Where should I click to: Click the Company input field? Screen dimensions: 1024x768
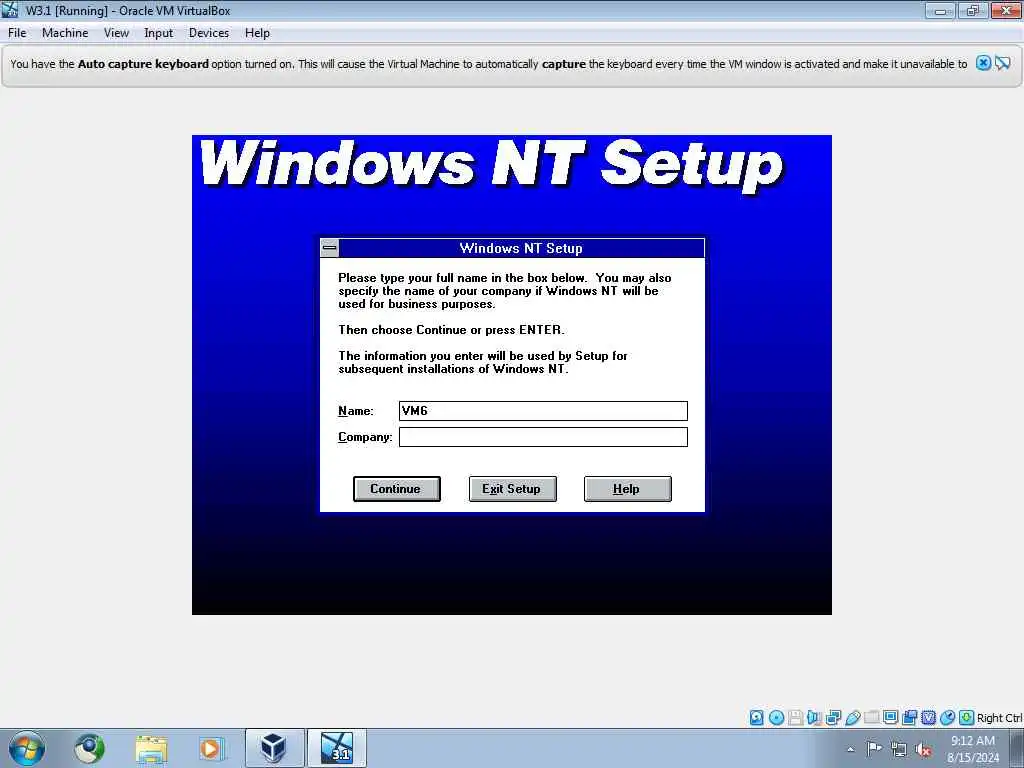(543, 437)
